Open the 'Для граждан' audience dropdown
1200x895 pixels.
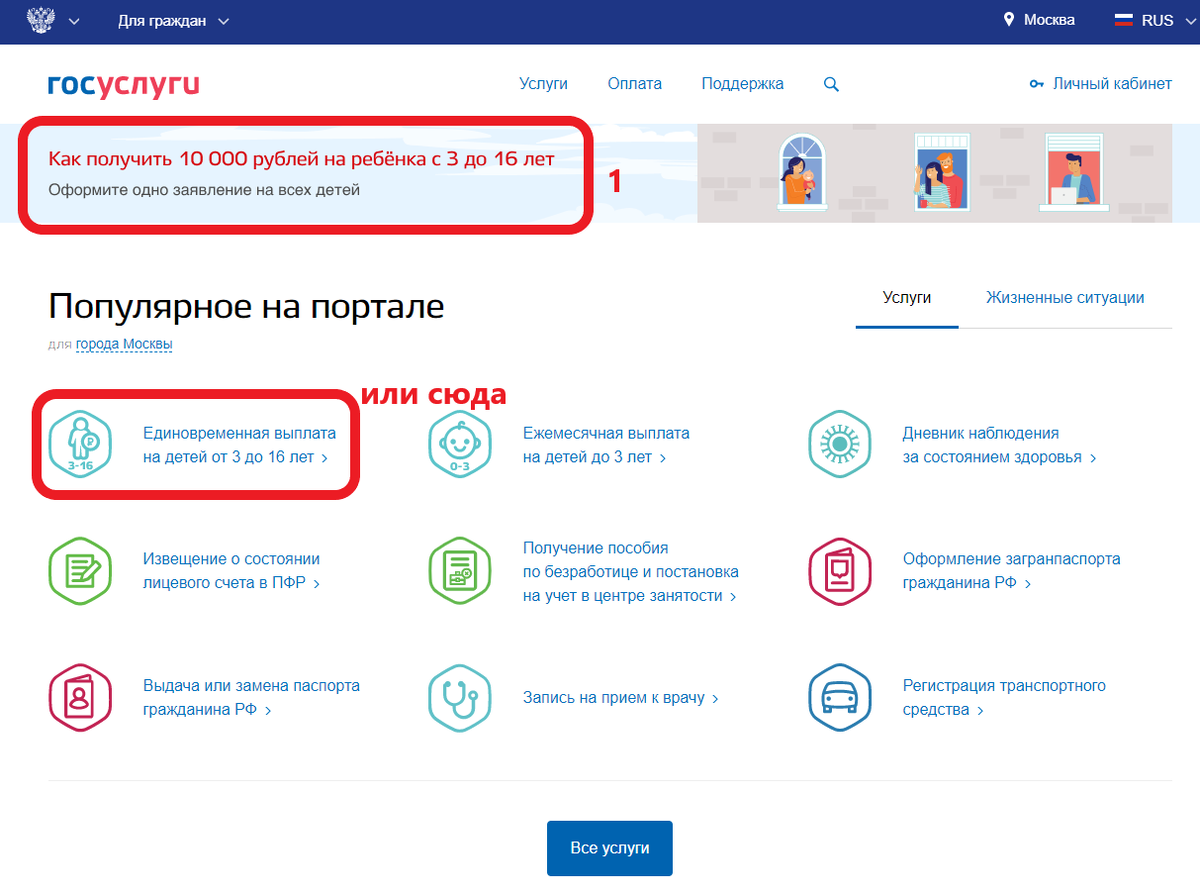click(x=173, y=20)
